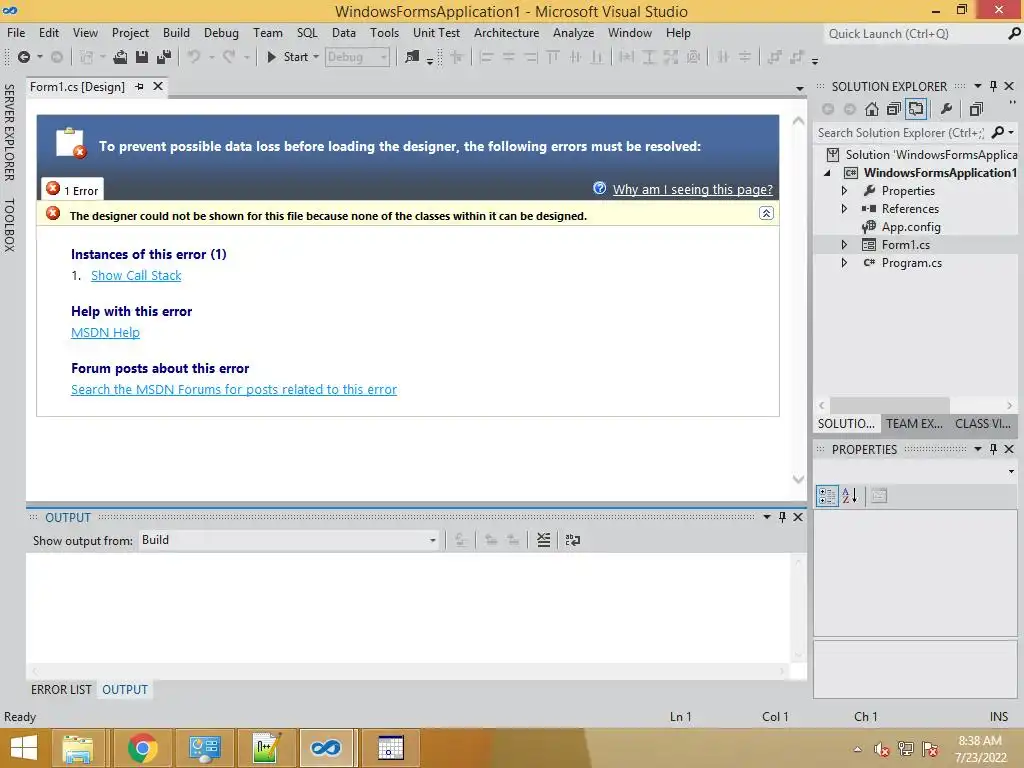Expand the Form1.cs node in tree
The height and width of the screenshot is (768, 1024).
pyautogui.click(x=844, y=245)
